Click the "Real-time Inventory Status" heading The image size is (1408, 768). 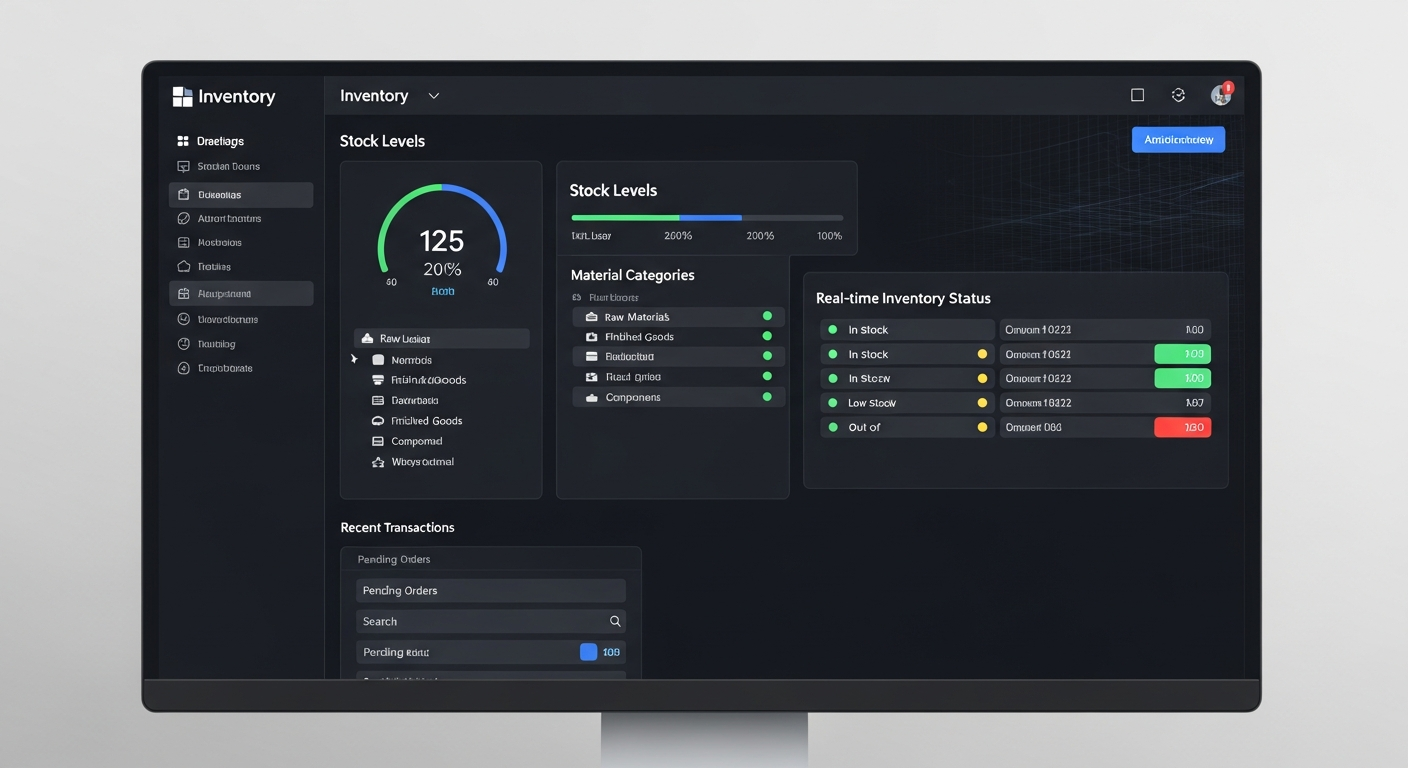click(903, 298)
